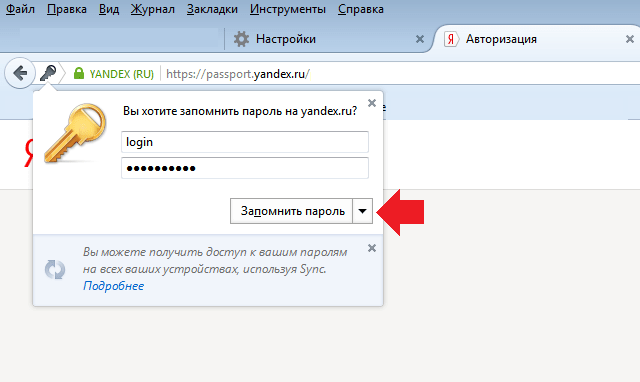This screenshot has height=382, width=640.
Task: Click the Yandex favicon on Авторизация tab
Action: (x=451, y=39)
